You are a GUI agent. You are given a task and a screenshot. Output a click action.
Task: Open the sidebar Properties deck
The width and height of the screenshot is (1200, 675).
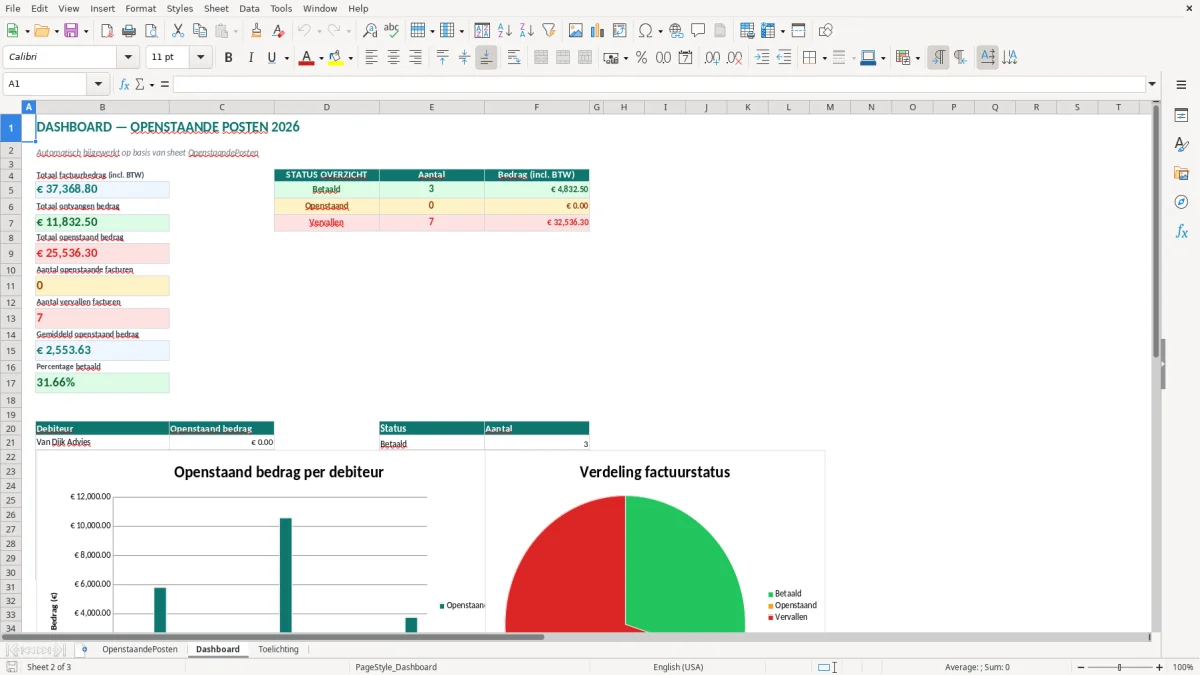pos(1181,116)
